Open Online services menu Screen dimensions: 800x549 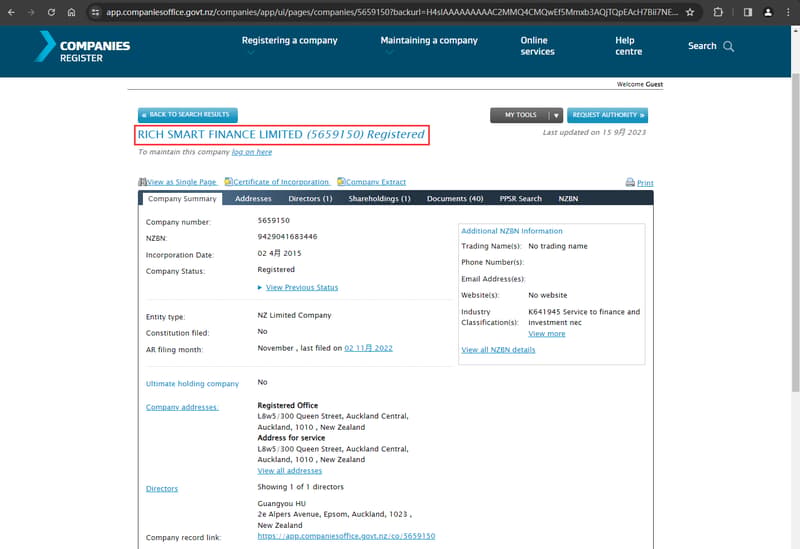click(537, 46)
